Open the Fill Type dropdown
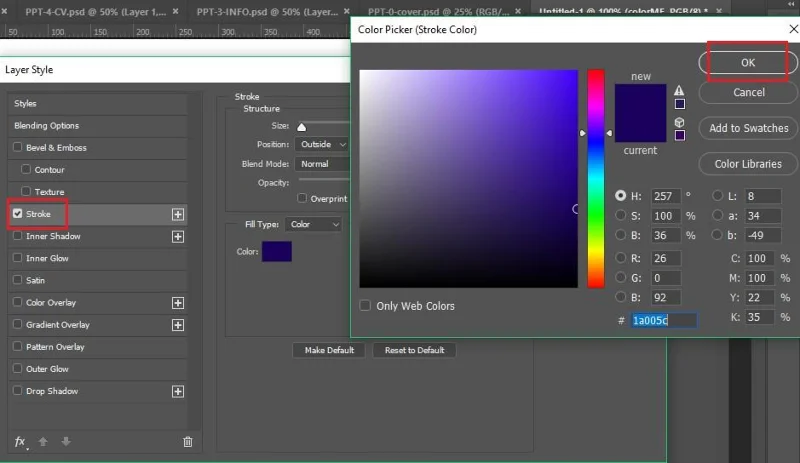 click(x=313, y=224)
